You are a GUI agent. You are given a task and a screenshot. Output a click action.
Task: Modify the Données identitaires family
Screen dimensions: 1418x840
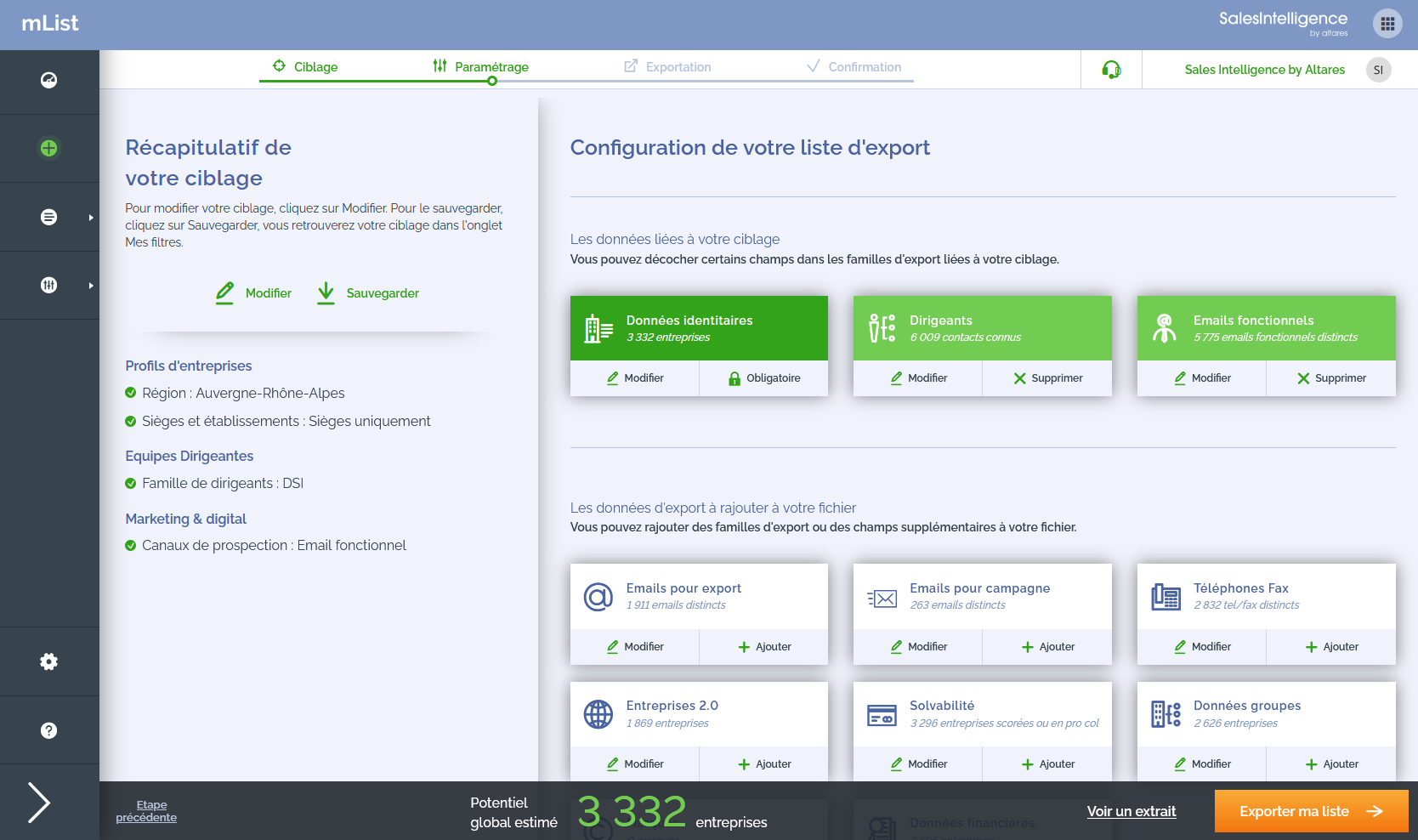point(635,378)
